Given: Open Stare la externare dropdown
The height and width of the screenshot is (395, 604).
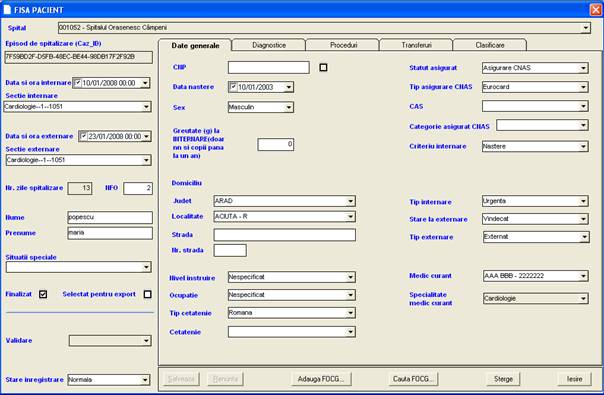Looking at the screenshot, I should [x=583, y=219].
